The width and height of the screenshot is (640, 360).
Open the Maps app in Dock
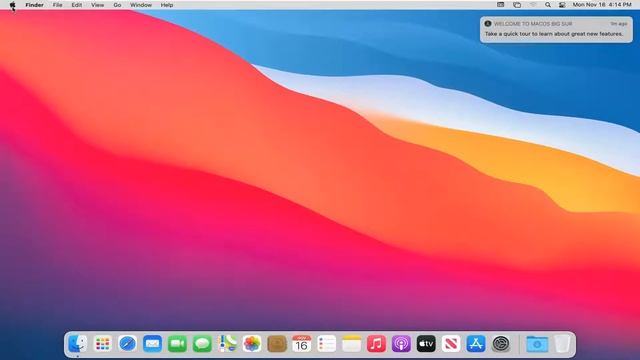(227, 344)
